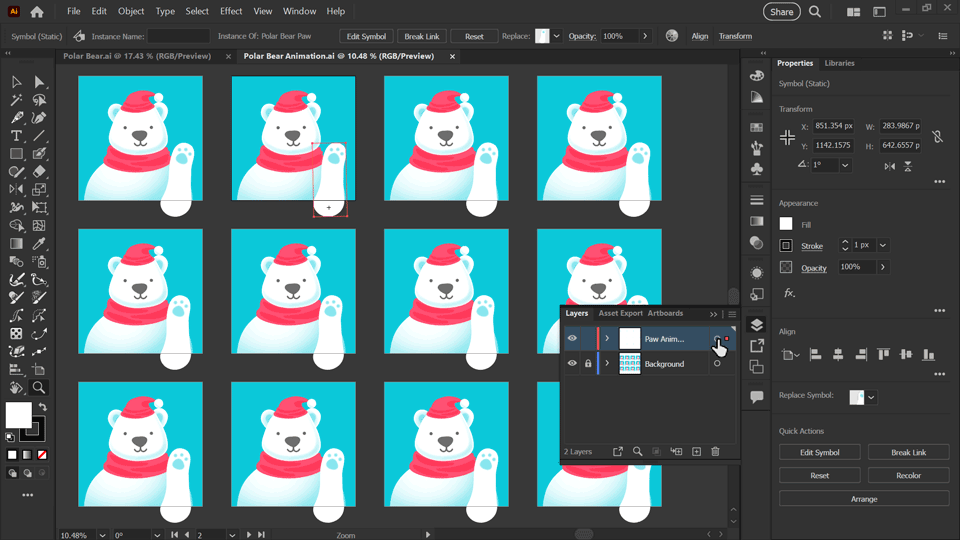Image resolution: width=960 pixels, height=540 pixels.
Task: Open the Replace Symbol dropdown
Action: pos(871,397)
